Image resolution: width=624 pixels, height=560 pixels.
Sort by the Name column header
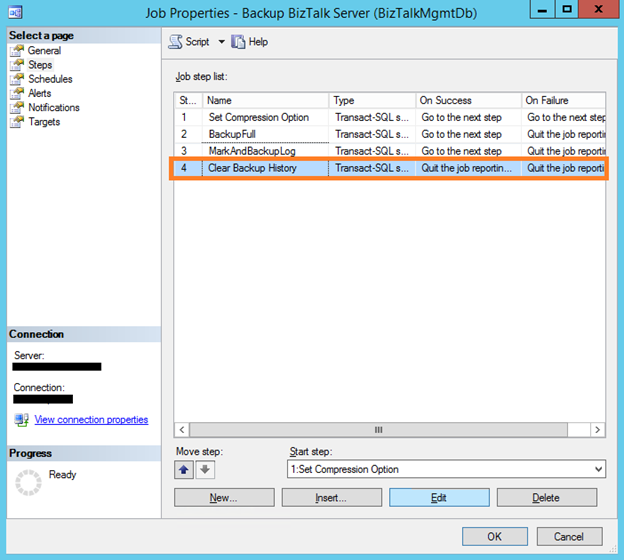click(266, 100)
